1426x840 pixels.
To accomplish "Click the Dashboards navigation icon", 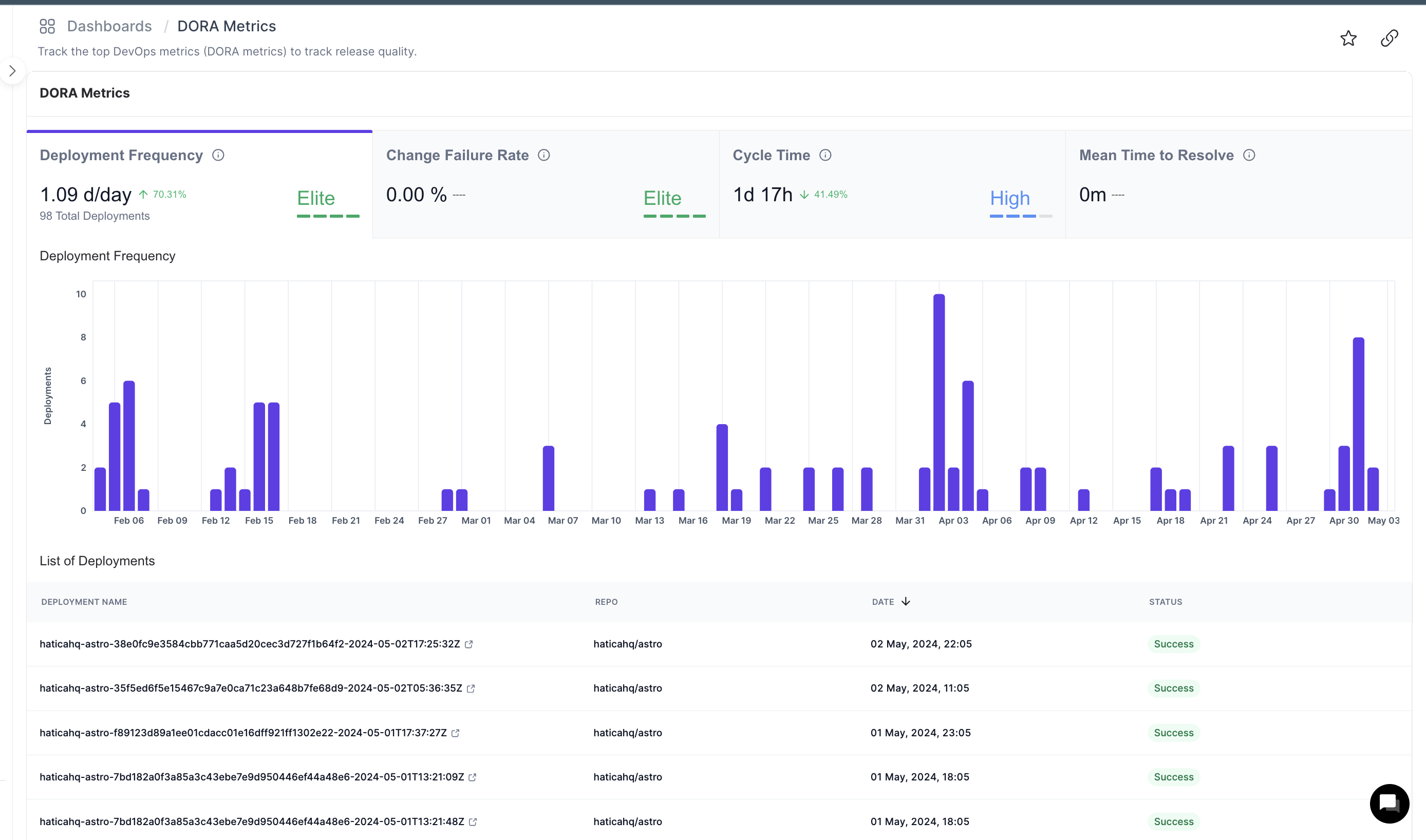I will click(47, 26).
